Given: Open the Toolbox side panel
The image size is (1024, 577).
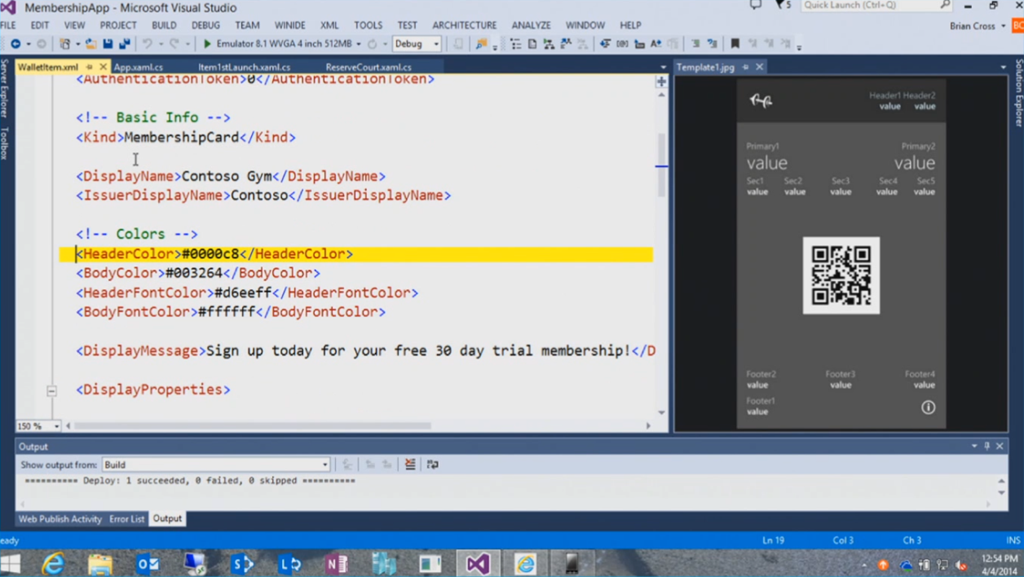Looking at the screenshot, I should pos(5,143).
